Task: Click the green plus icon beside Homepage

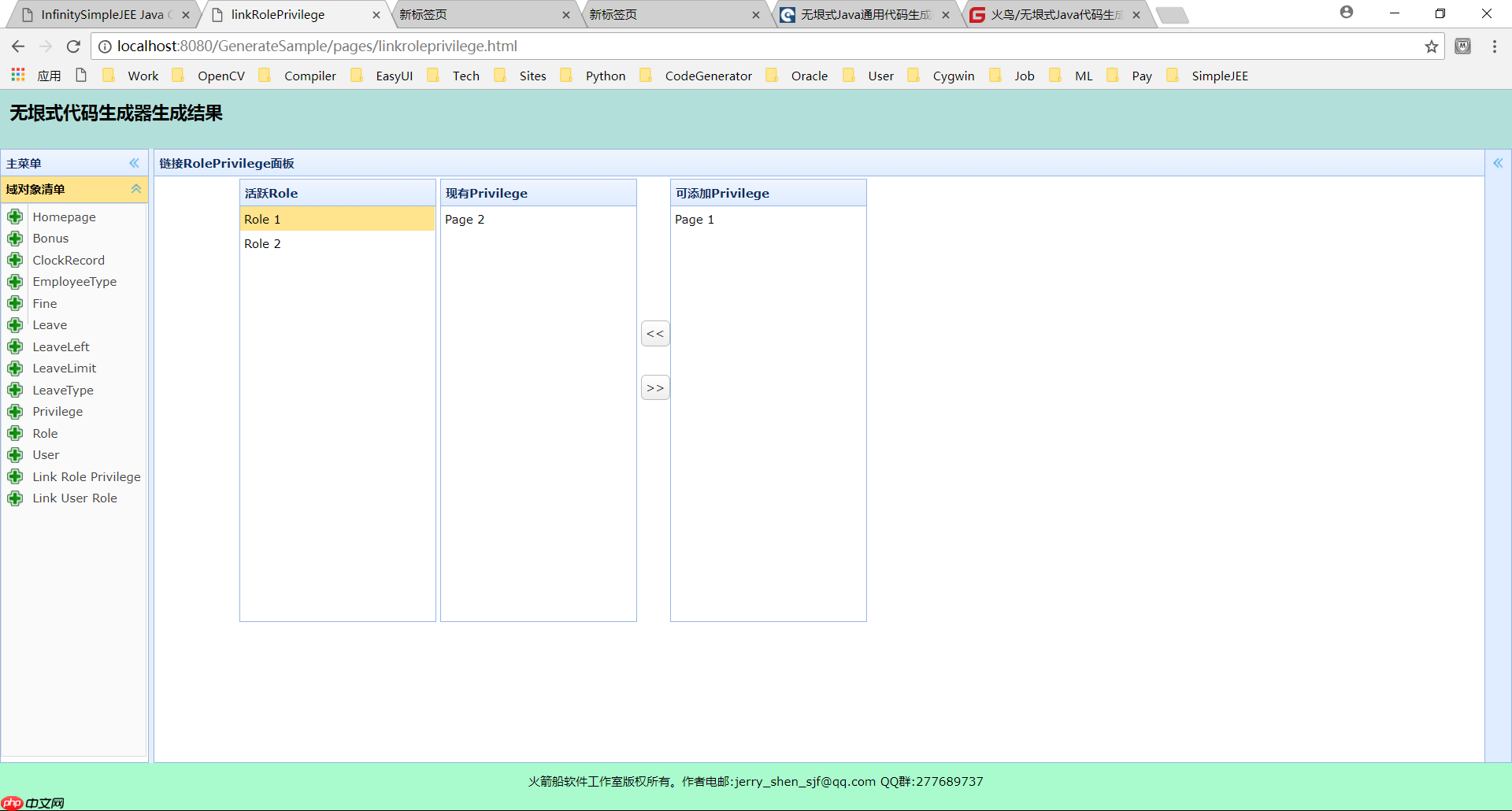Action: (15, 217)
